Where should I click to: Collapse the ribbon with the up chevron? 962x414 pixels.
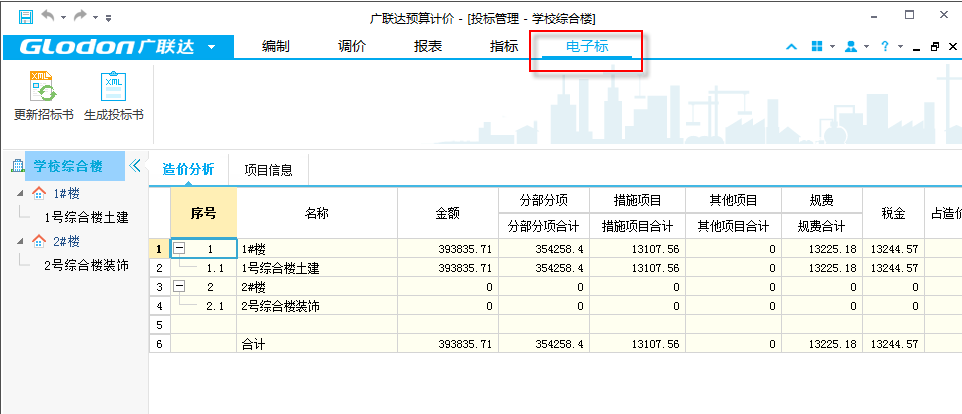pos(791,47)
